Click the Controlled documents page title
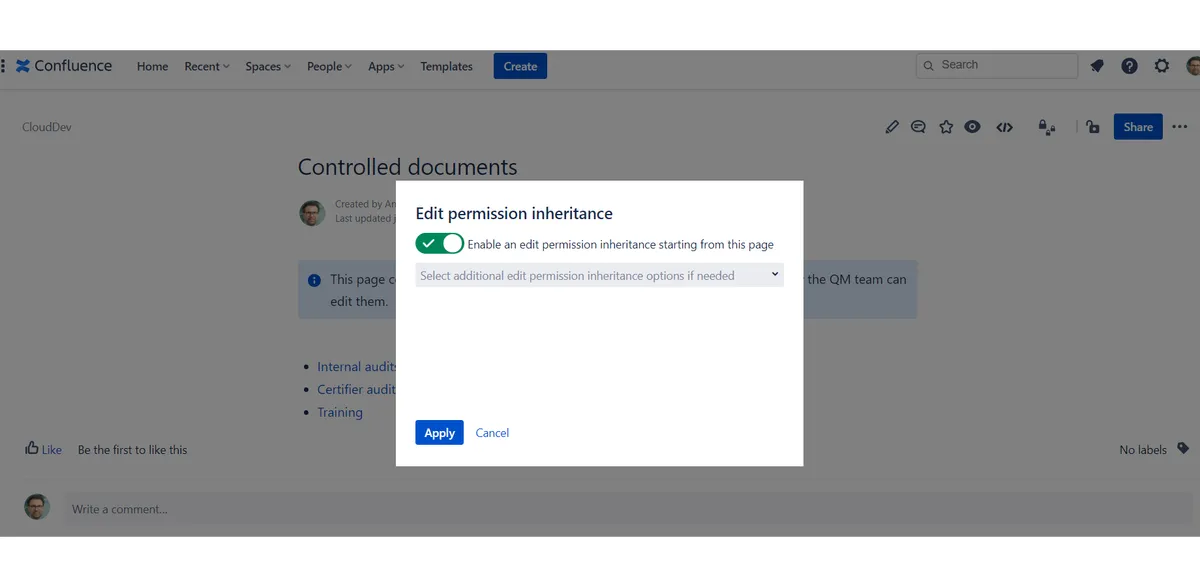This screenshot has width=1200, height=587. (x=408, y=167)
